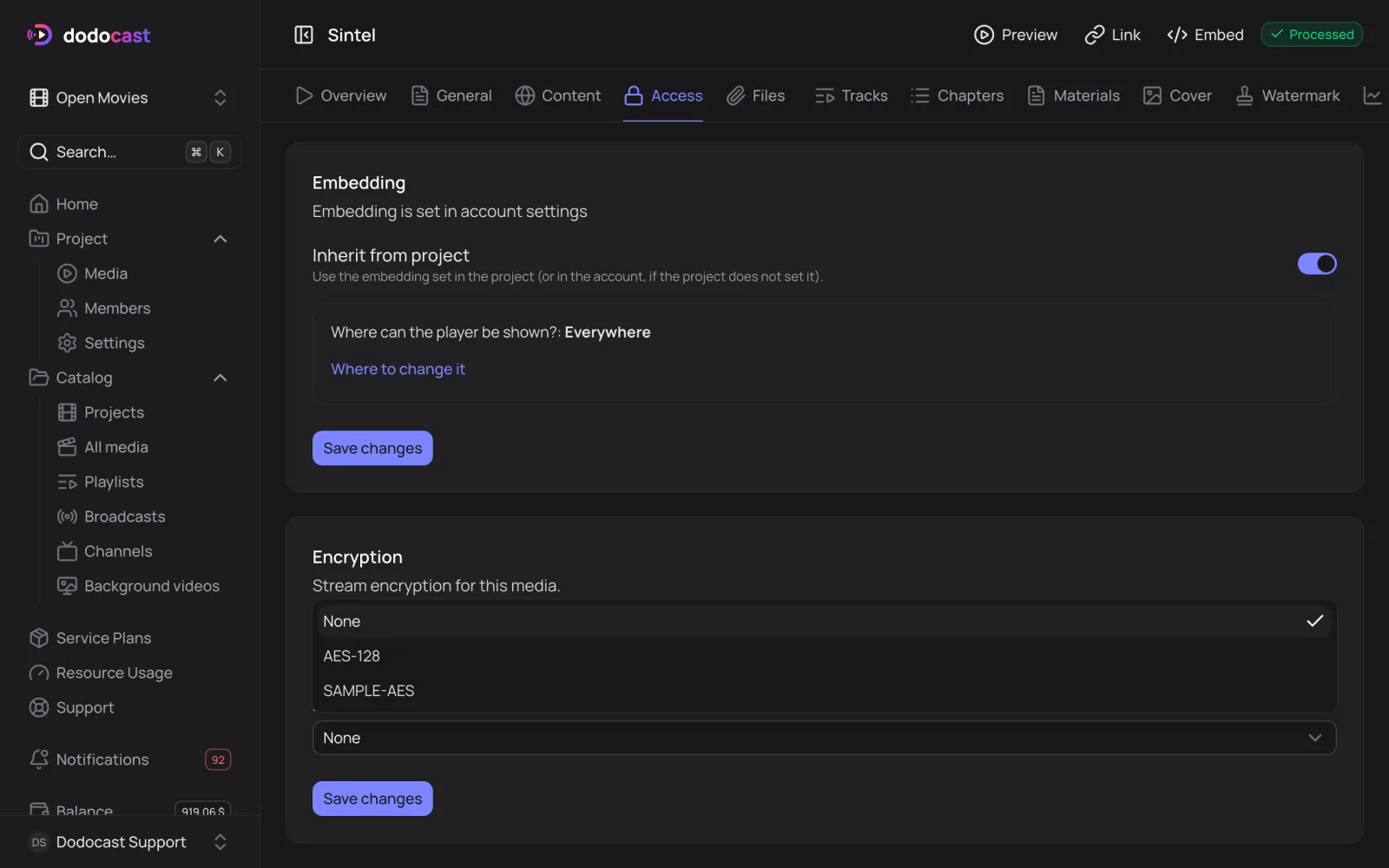Open Settings via its gear icon
1389x868 pixels.
coord(67,343)
